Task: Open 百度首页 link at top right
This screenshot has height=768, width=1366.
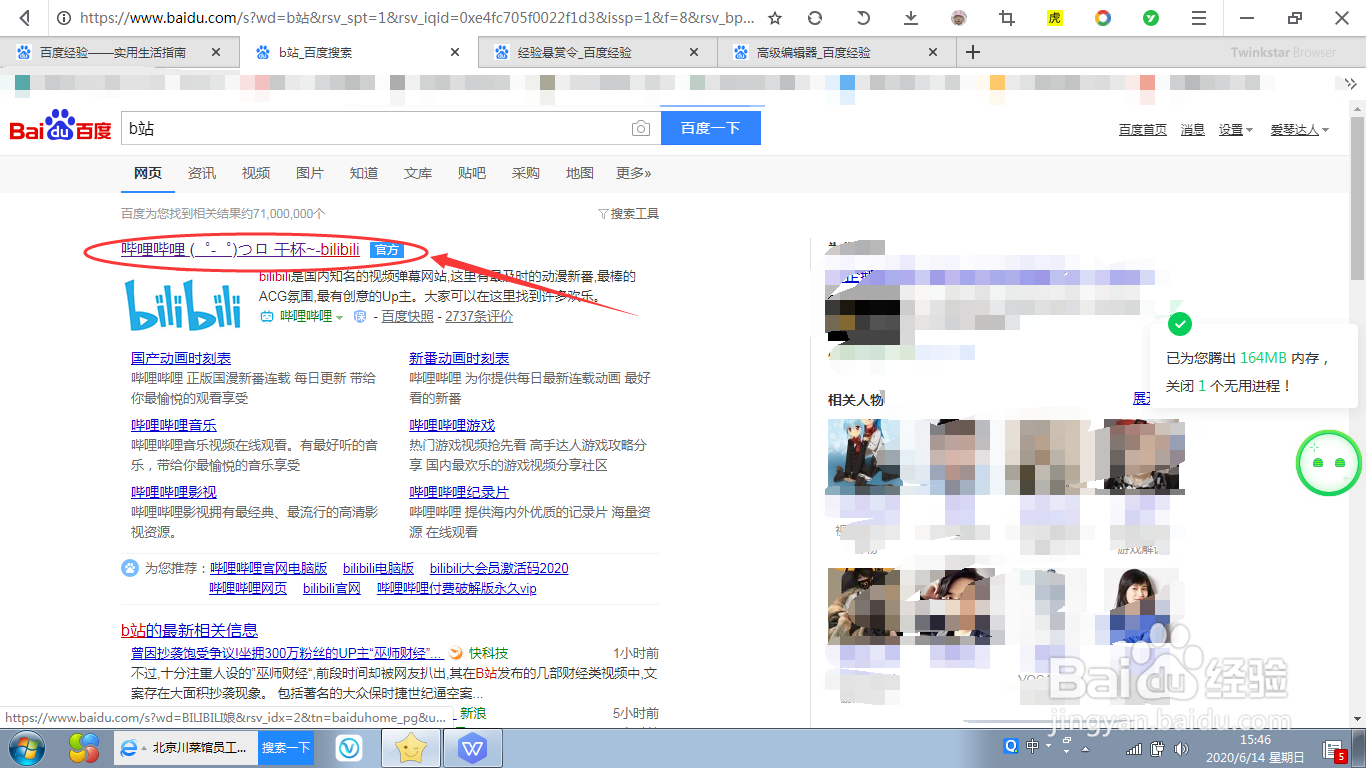Action: 1142,130
